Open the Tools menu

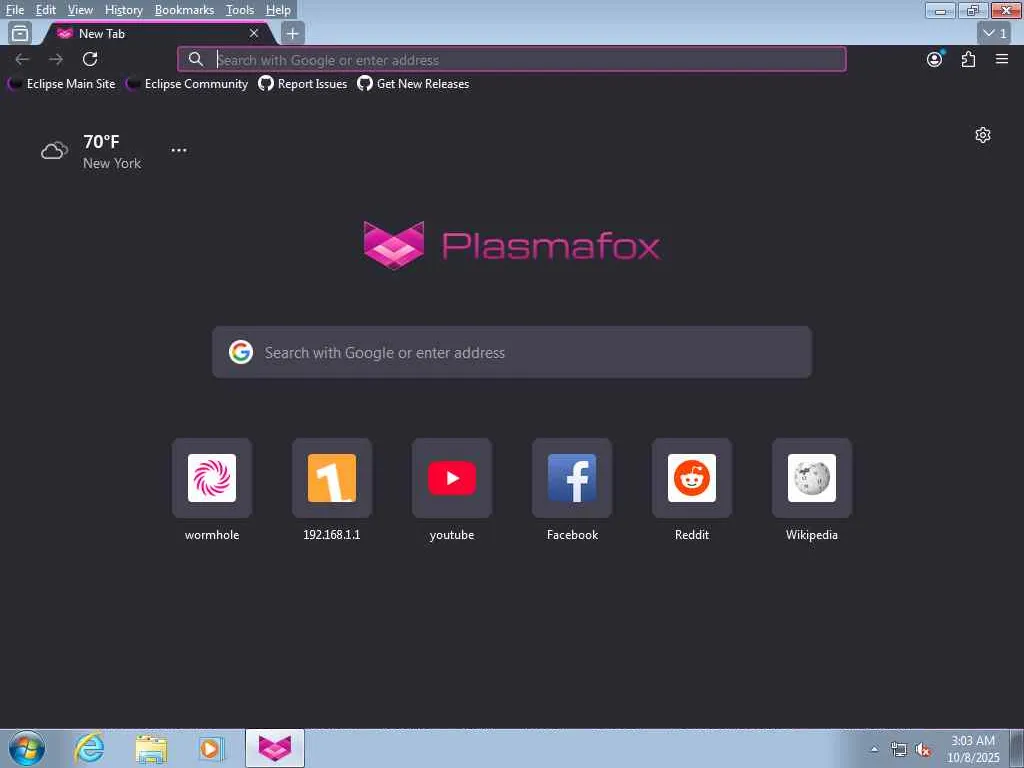click(x=240, y=10)
